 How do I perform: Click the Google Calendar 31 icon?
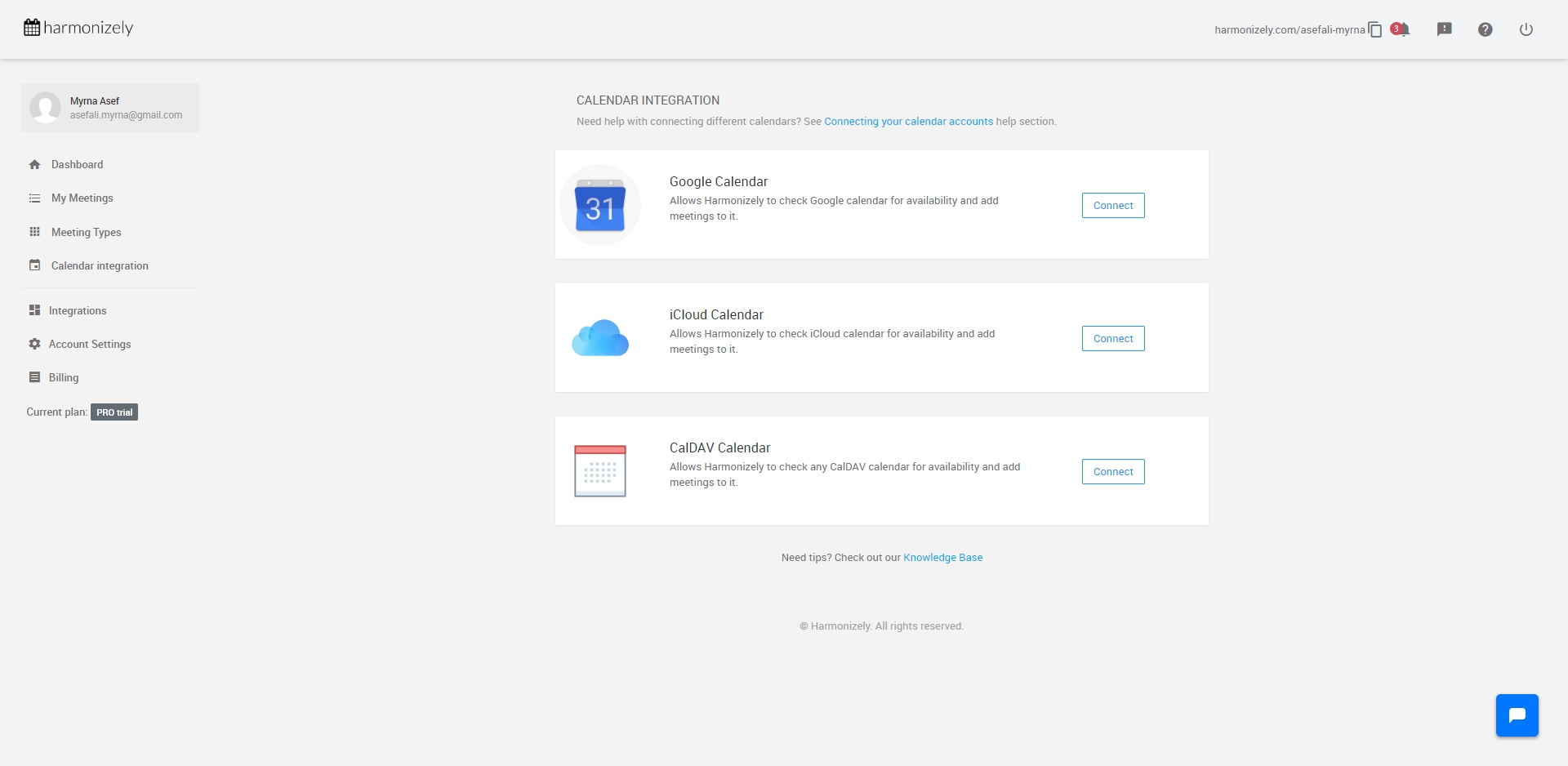600,206
